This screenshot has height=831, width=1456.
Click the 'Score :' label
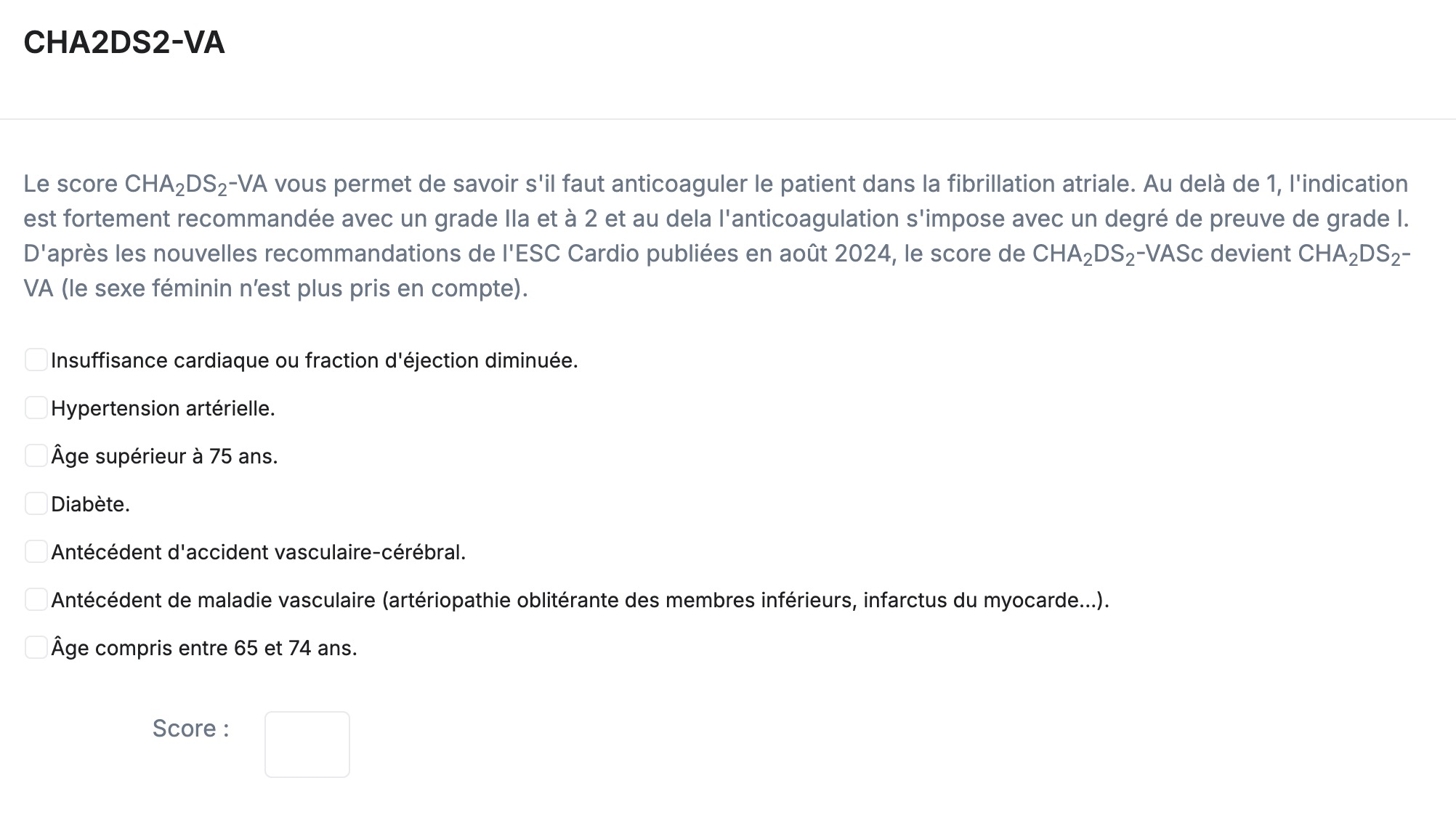click(191, 729)
